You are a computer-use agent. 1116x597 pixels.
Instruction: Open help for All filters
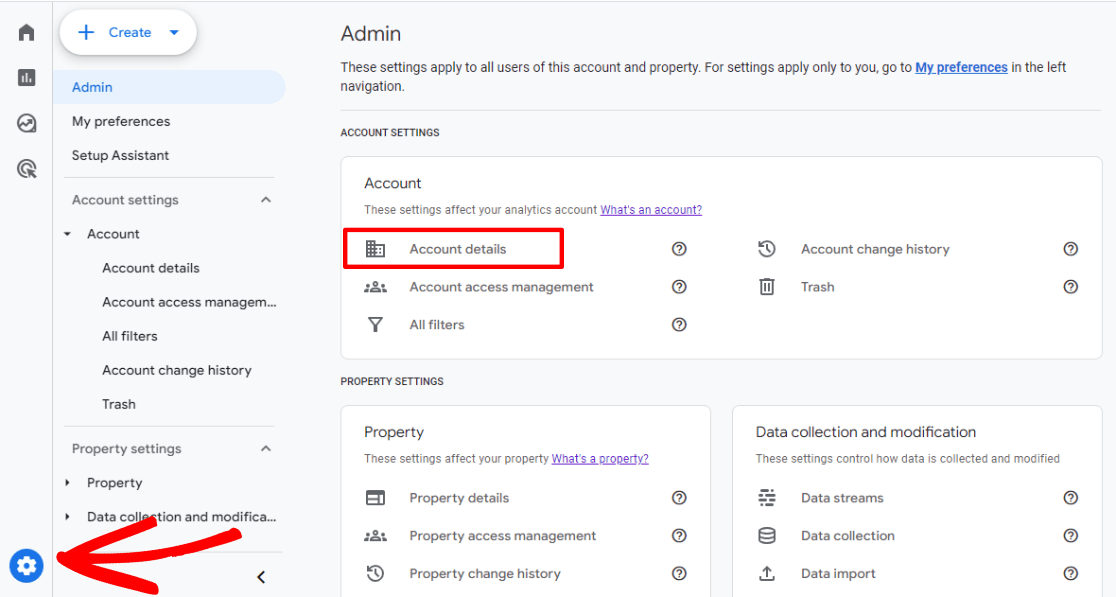[x=679, y=324]
